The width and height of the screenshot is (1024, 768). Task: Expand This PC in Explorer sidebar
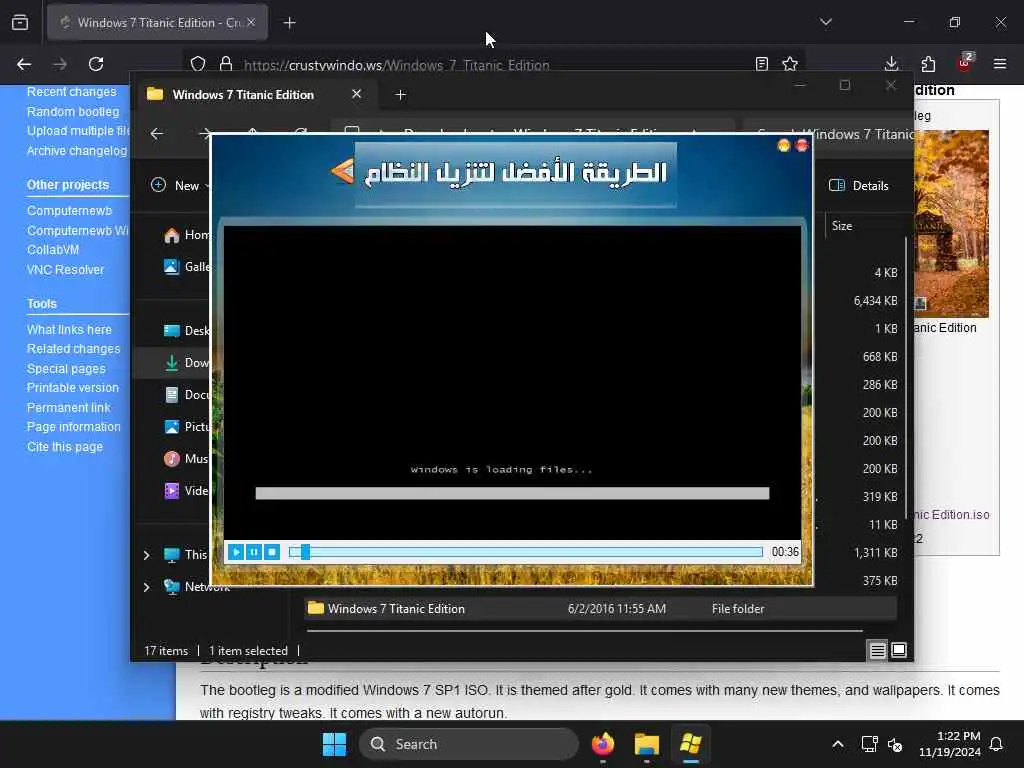coord(147,555)
